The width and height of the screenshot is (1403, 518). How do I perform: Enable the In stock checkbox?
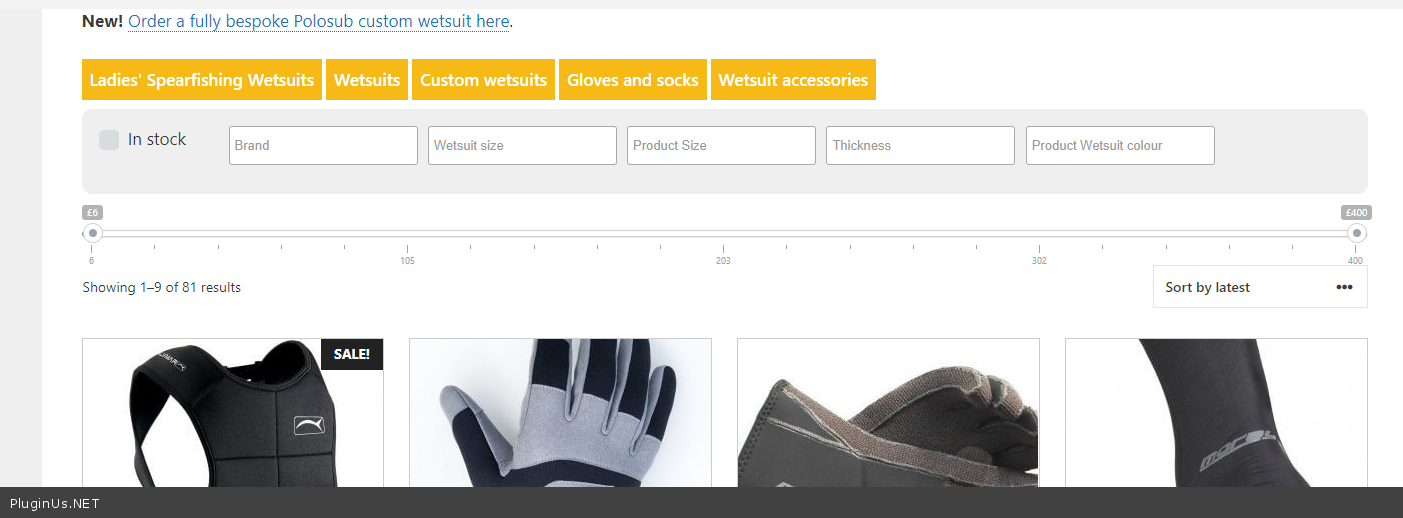[109, 140]
